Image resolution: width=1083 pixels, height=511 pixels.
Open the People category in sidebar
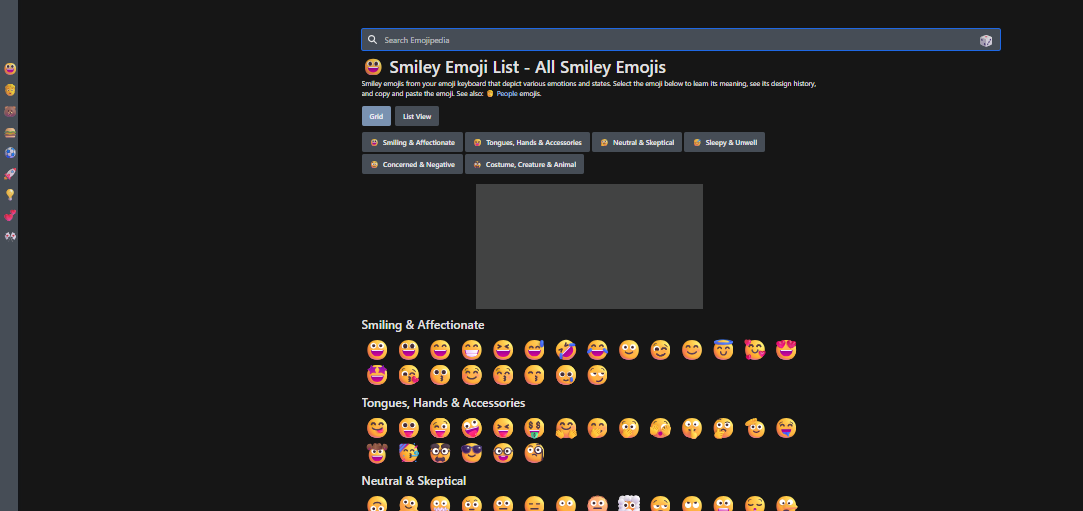tap(10, 90)
